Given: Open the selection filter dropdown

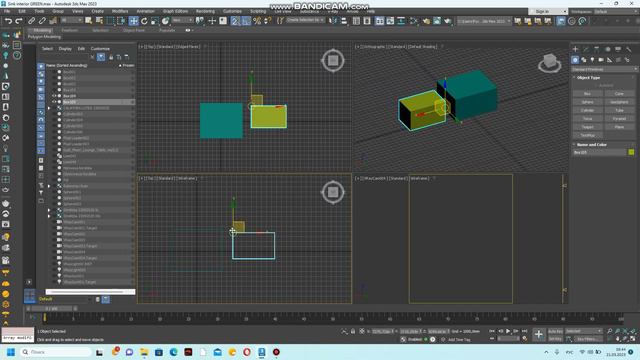Looking at the screenshot, I should [72, 20].
